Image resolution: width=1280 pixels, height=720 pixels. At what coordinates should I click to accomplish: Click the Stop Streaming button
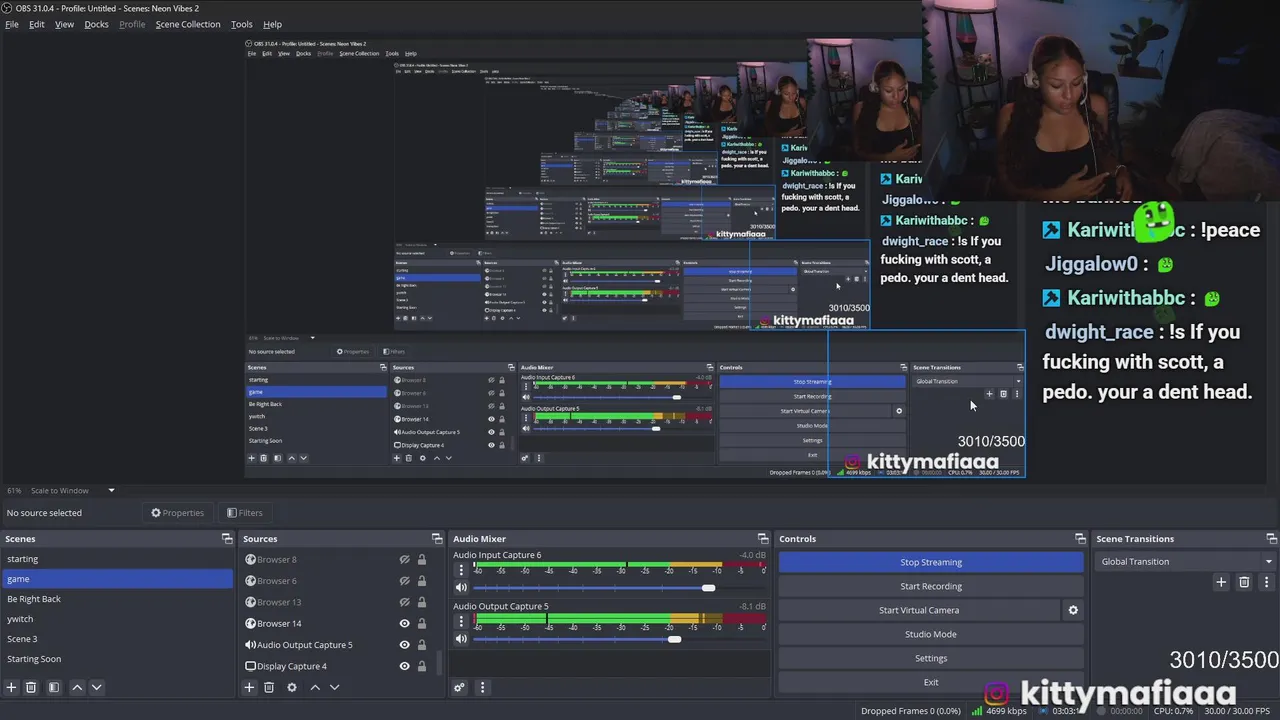click(x=931, y=562)
